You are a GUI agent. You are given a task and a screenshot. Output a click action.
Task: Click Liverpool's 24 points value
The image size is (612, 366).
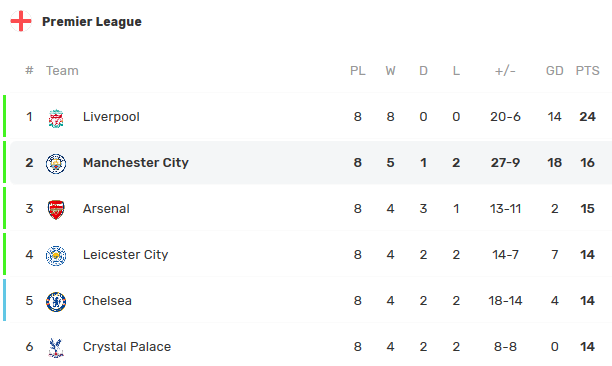pos(587,117)
